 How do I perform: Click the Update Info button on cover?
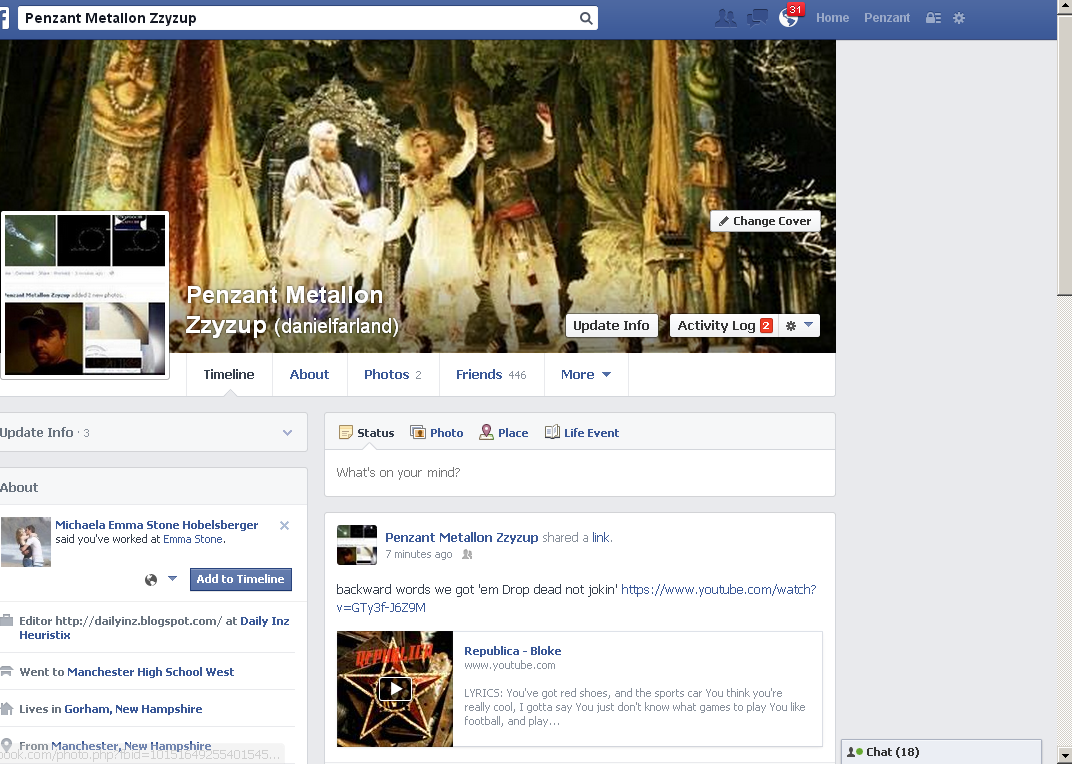pyautogui.click(x=611, y=326)
